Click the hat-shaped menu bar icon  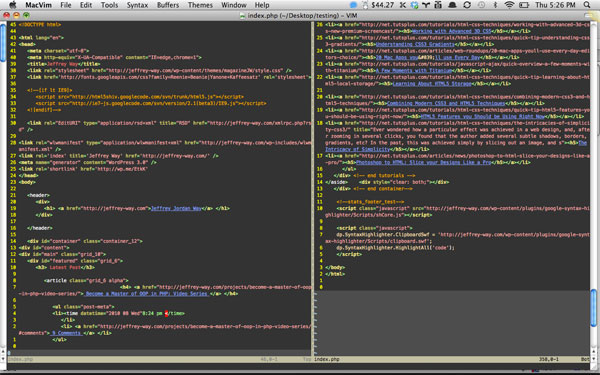click(453, 5)
